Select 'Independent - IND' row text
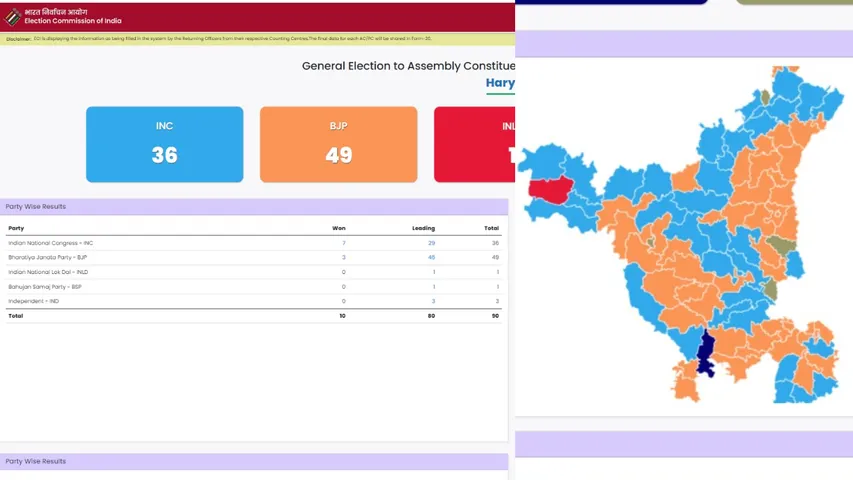 pyautogui.click(x=34, y=301)
